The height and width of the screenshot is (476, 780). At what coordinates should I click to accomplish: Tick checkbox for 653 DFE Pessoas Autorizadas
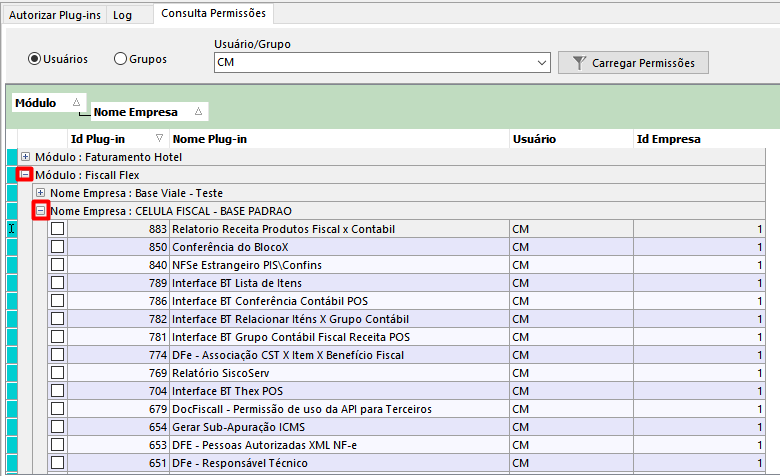(x=58, y=445)
